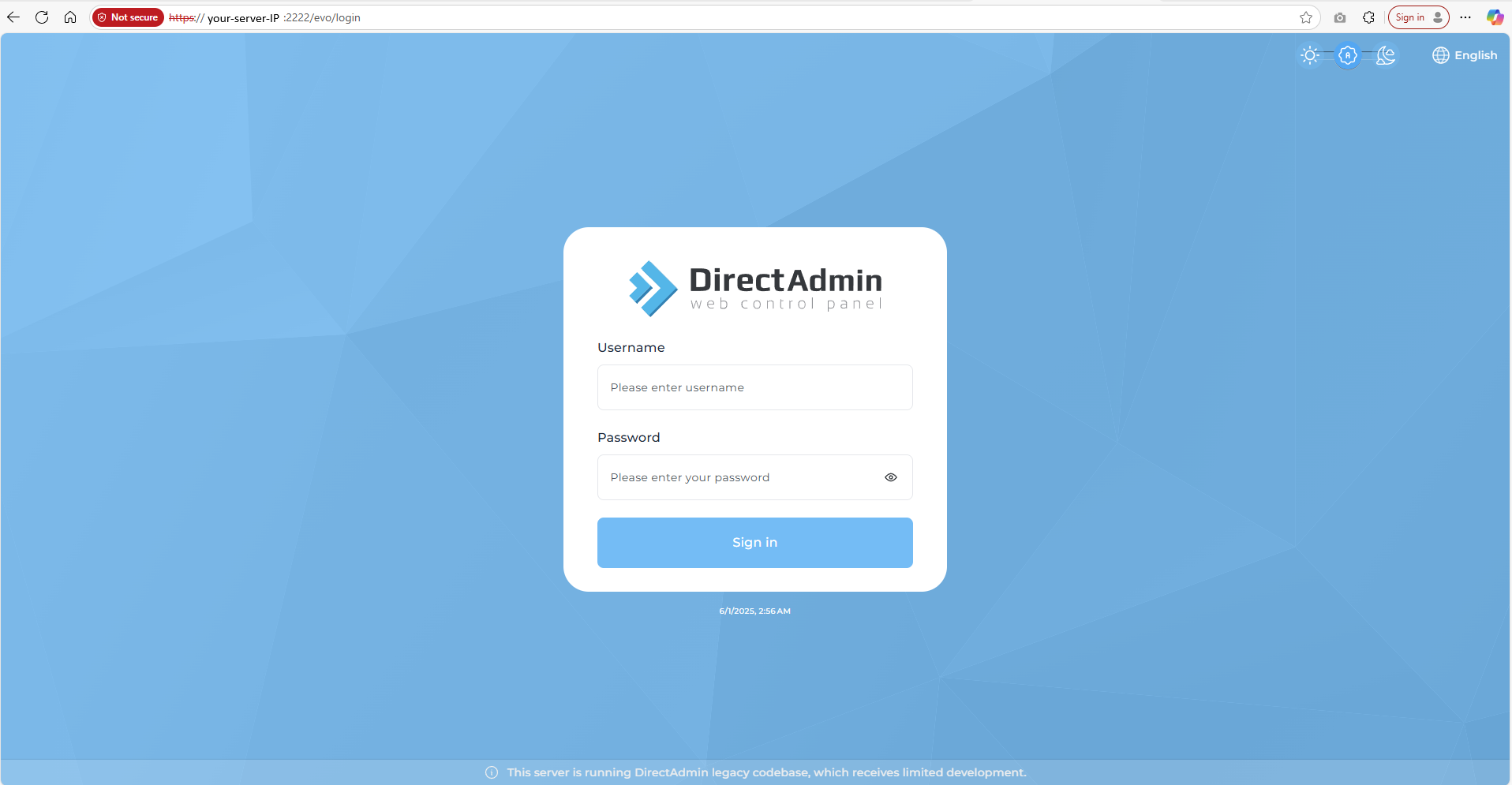Viewport: 1512px width, 785px height.
Task: Select the automatic theme mode
Action: [x=1348, y=55]
